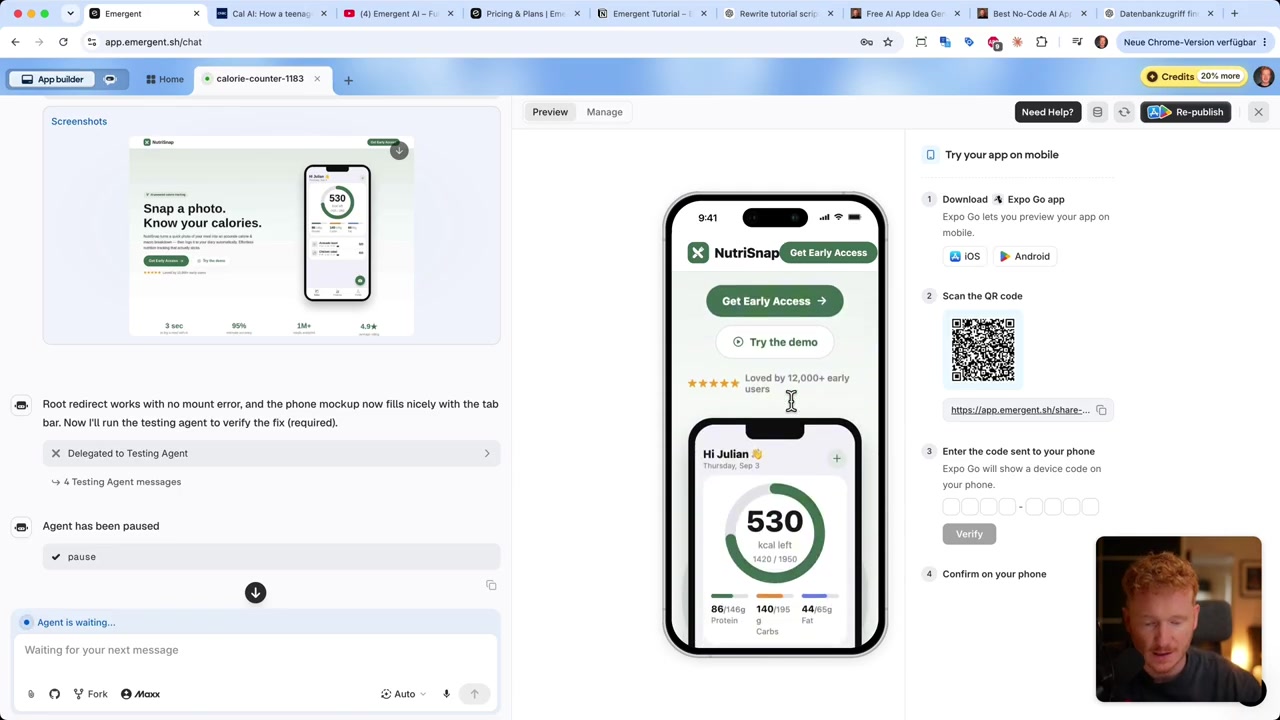Open the Emergent user profile avatar
This screenshot has width=1280, height=720.
pyautogui.click(x=1264, y=77)
